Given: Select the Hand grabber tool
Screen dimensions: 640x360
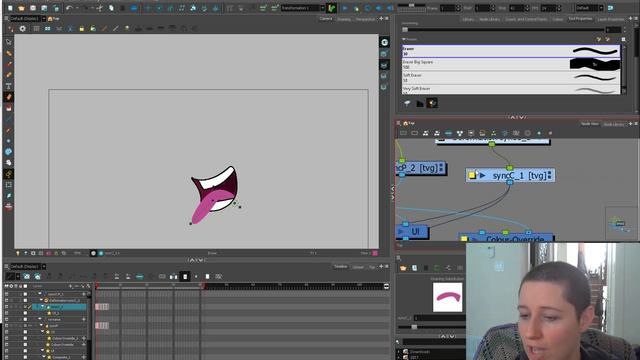Looking at the screenshot, I should (9, 163).
